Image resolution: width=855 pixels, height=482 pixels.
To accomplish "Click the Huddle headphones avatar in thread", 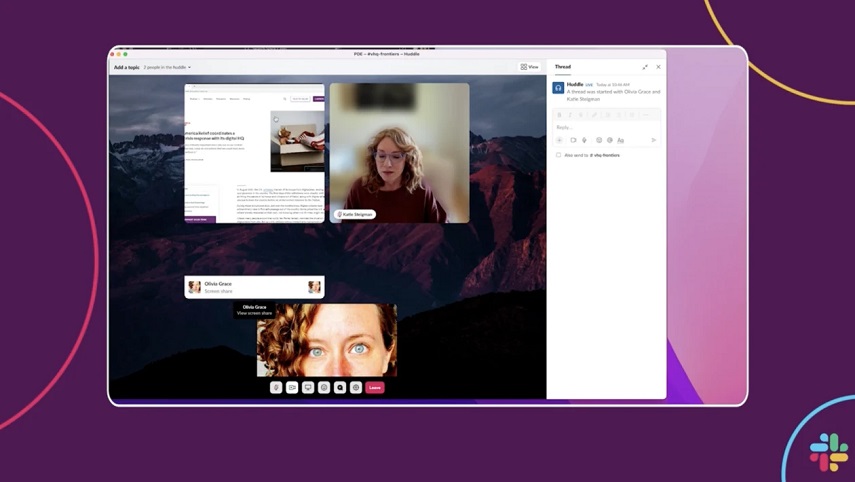I will click(558, 88).
